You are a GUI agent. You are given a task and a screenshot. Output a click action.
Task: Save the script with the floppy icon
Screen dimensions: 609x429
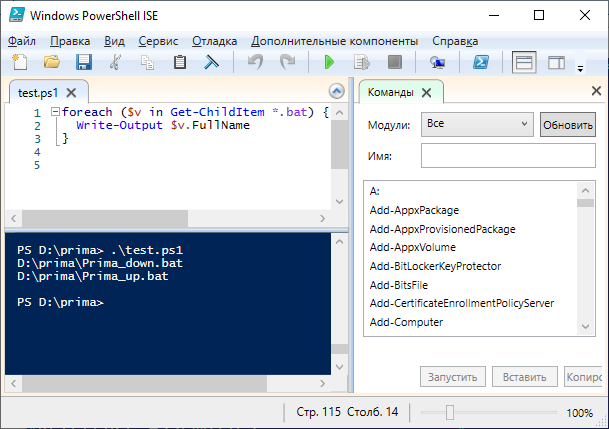click(x=84, y=63)
